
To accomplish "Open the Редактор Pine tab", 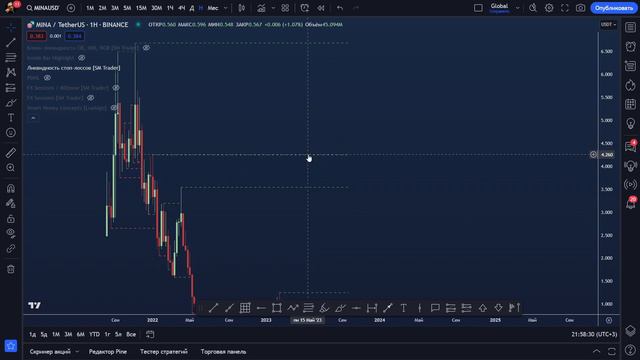I will click(x=108, y=351).
